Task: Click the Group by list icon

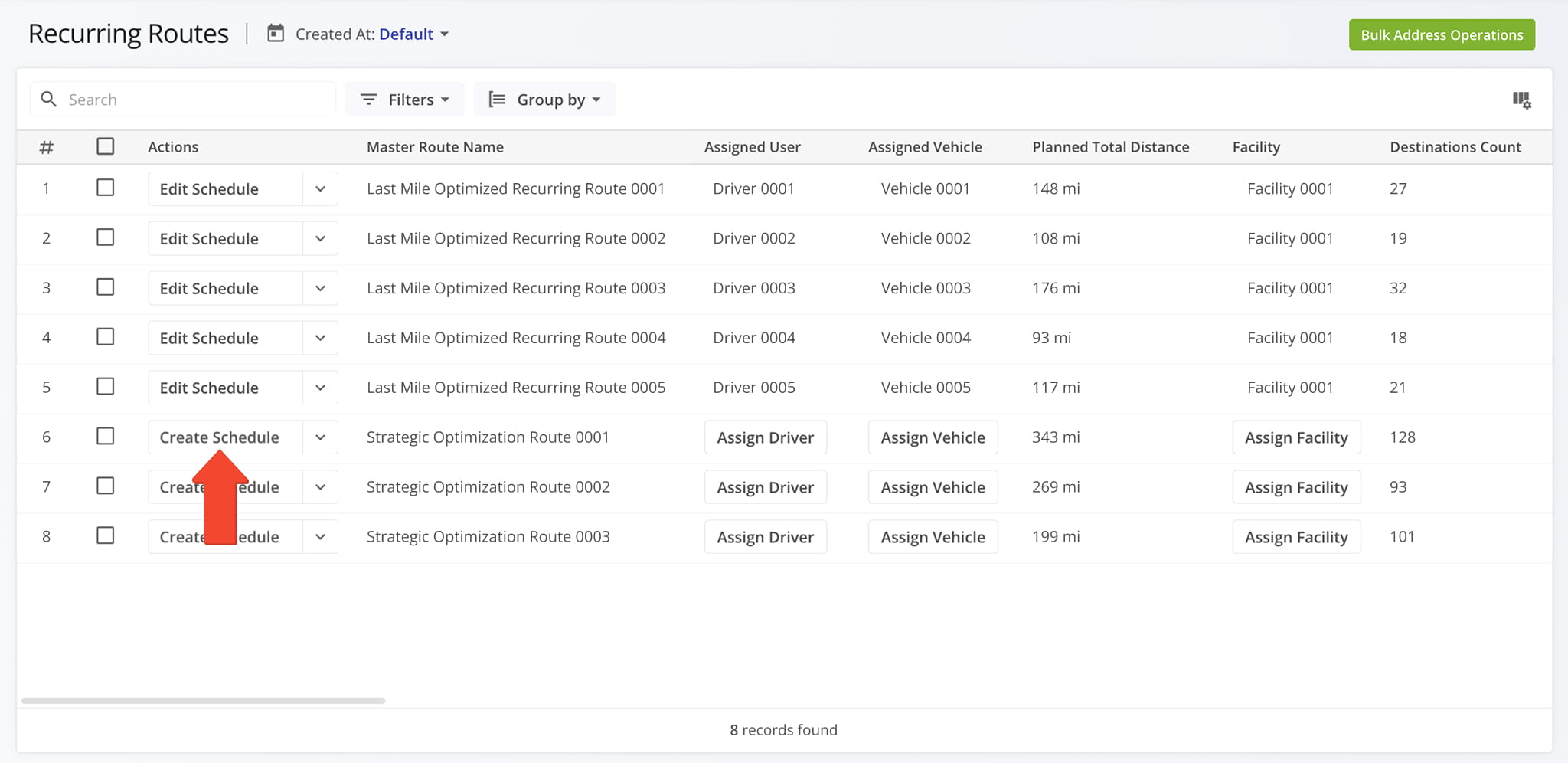Action: click(497, 100)
